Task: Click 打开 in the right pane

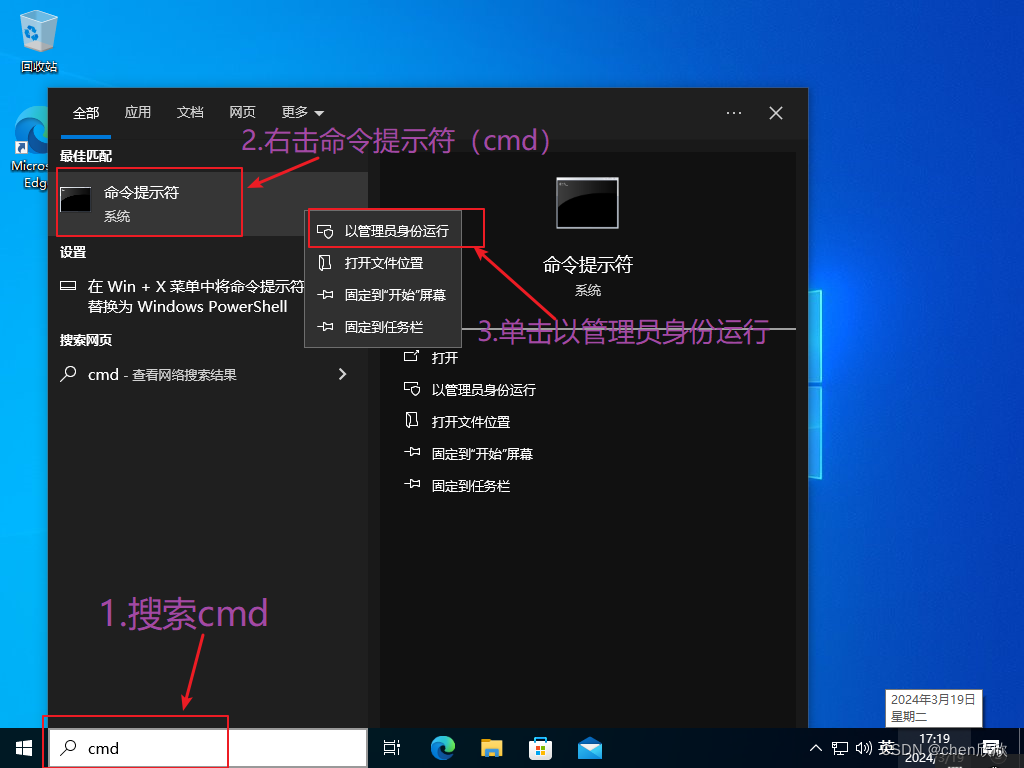Action: [445, 358]
